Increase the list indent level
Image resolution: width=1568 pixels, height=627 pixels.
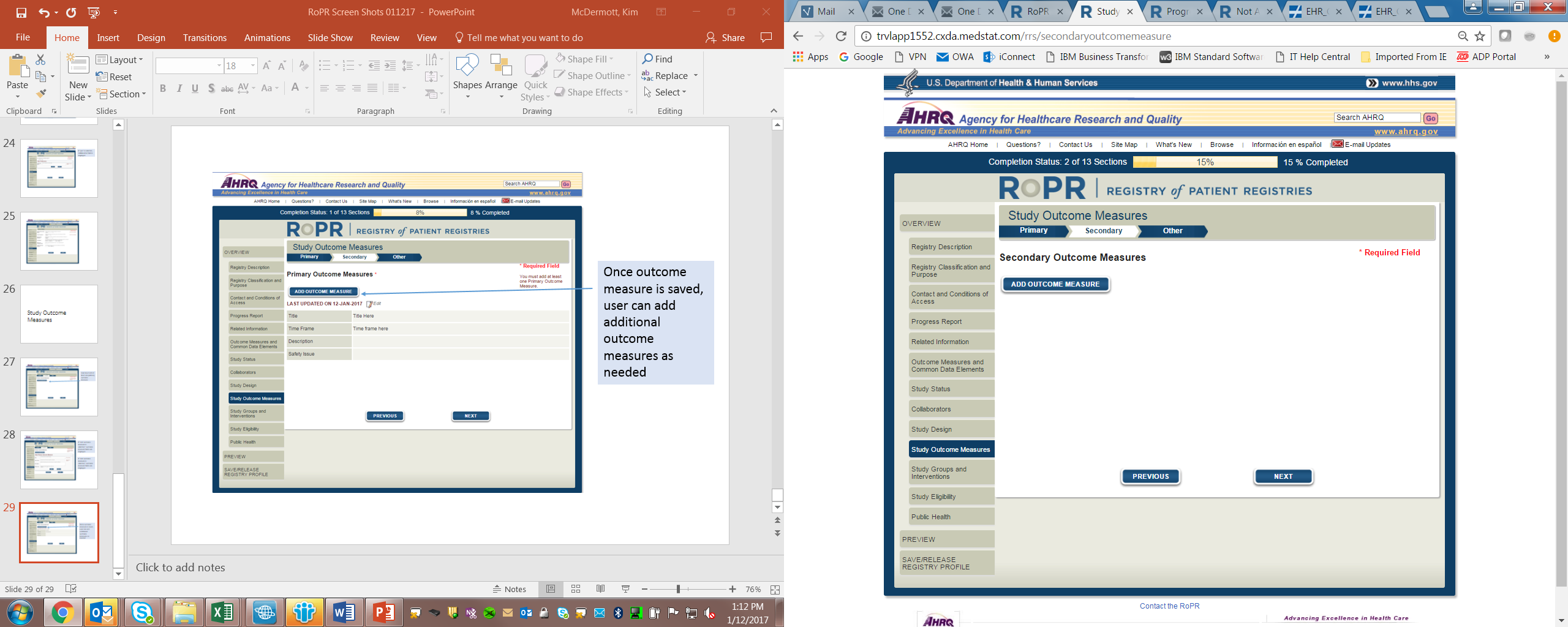point(390,66)
